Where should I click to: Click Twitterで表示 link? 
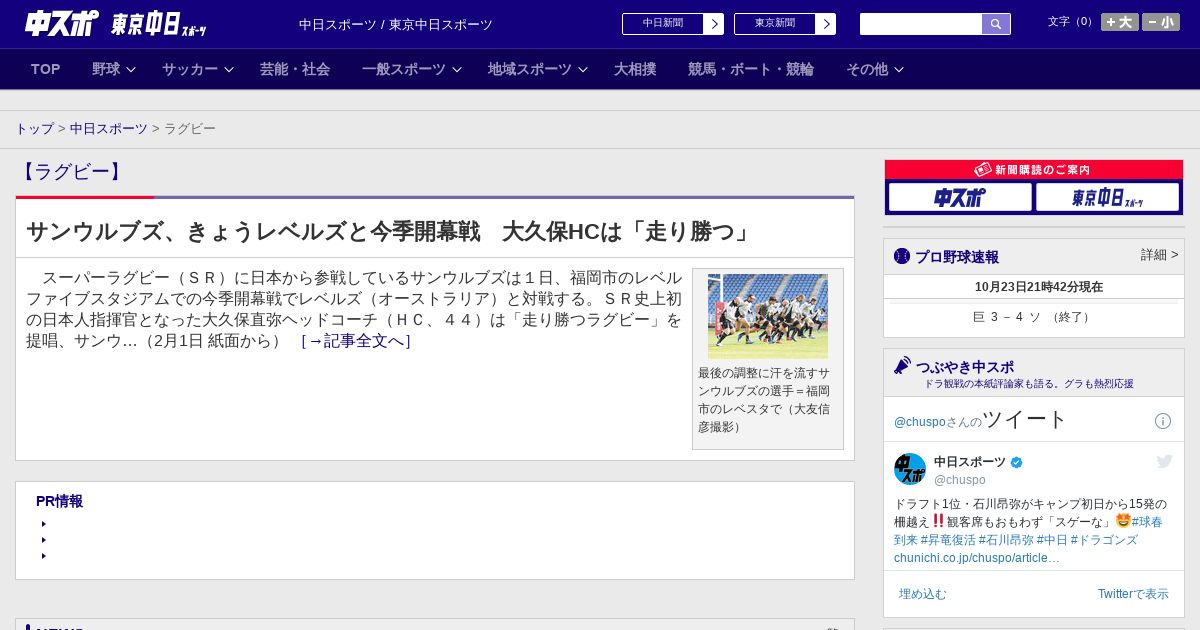[x=1133, y=594]
